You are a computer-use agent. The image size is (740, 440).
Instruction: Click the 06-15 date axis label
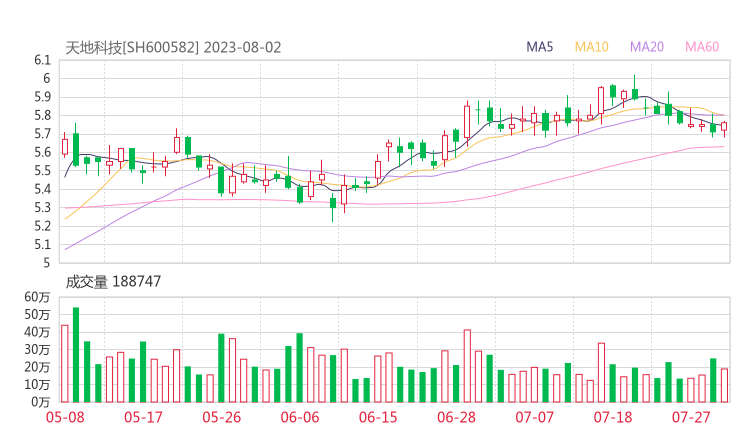[378, 417]
